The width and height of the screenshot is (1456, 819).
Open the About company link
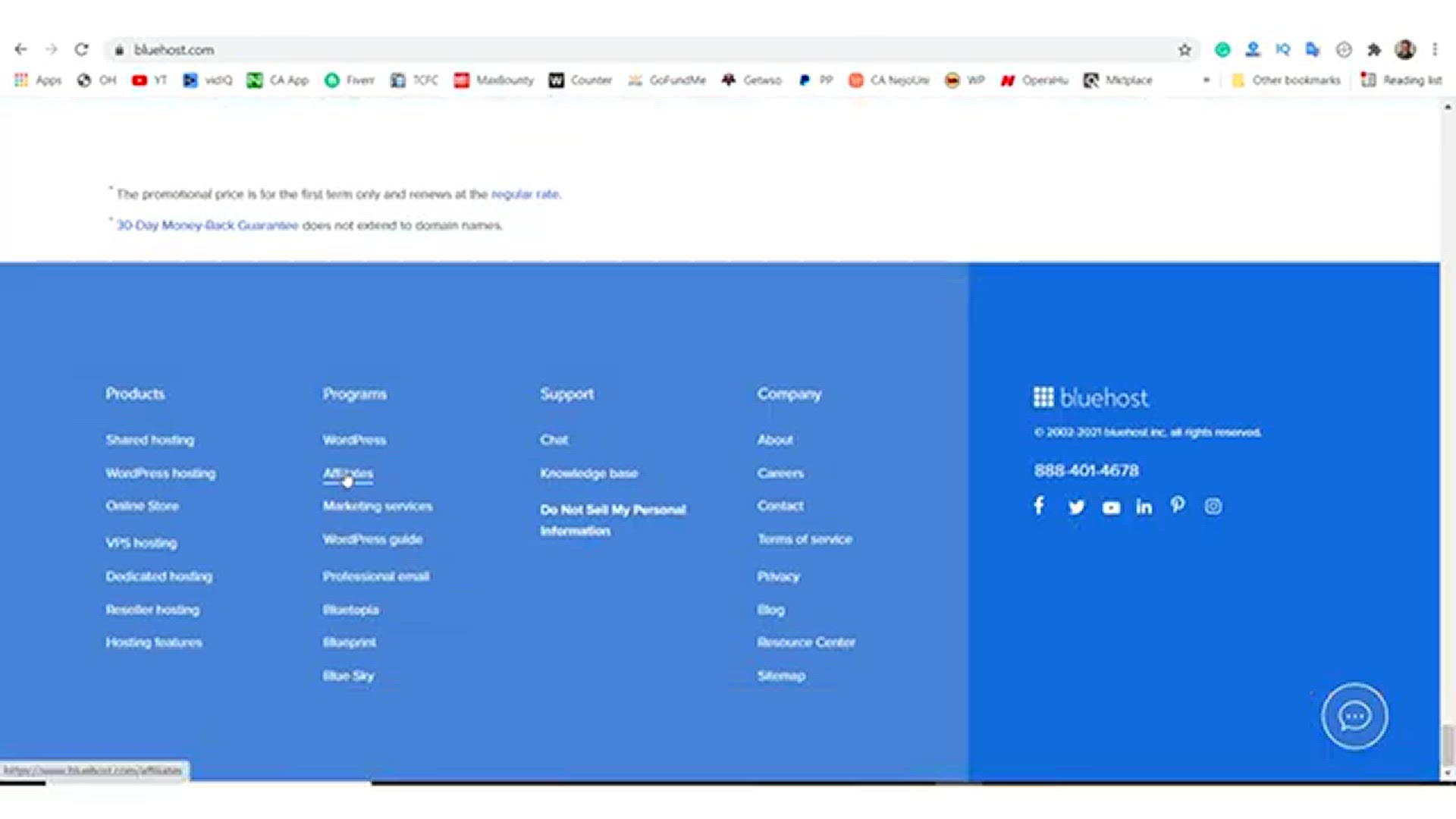[775, 440]
